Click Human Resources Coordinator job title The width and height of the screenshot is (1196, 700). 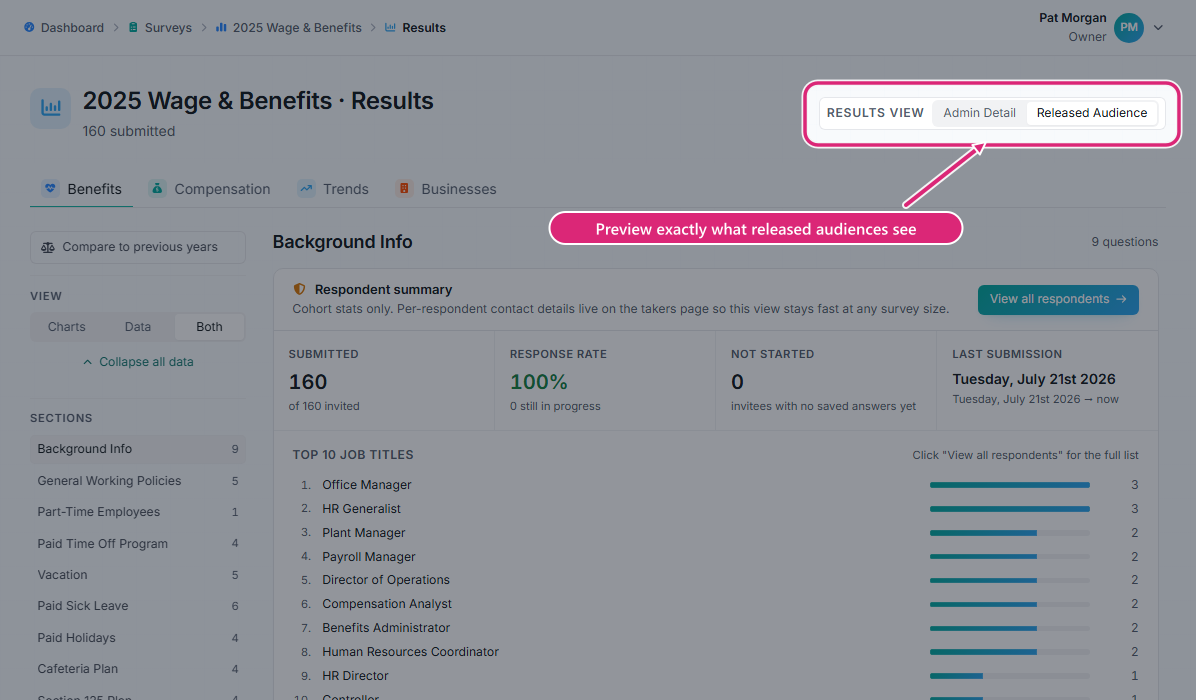410,651
